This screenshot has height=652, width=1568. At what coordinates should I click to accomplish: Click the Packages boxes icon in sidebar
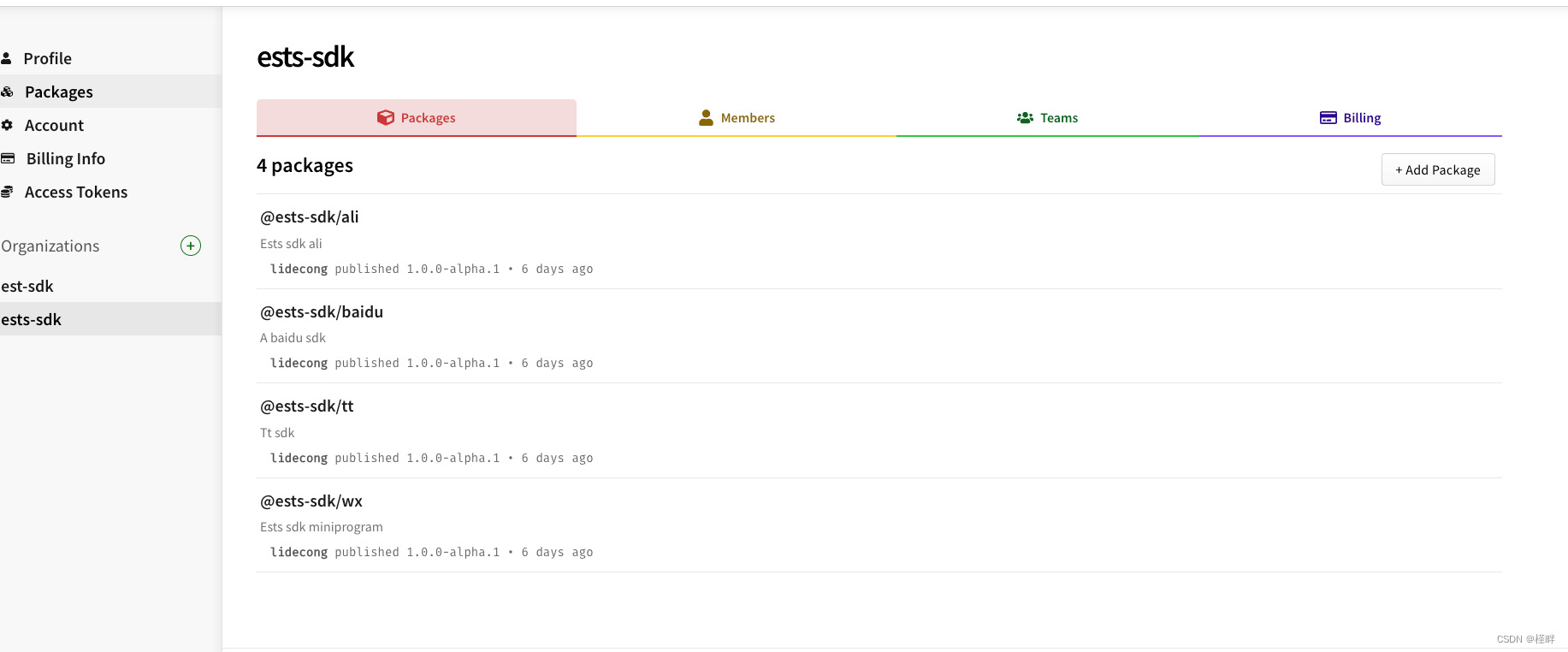click(7, 92)
